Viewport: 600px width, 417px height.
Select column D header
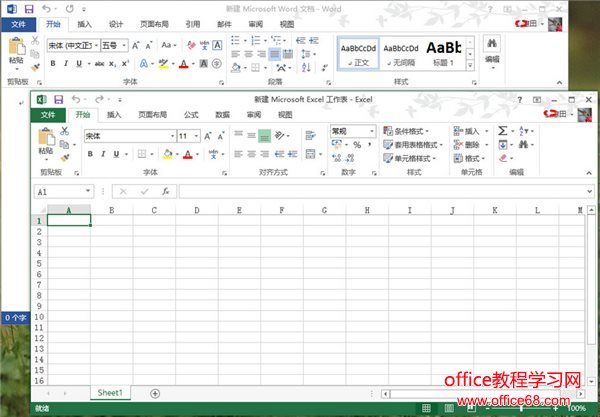[x=197, y=210]
